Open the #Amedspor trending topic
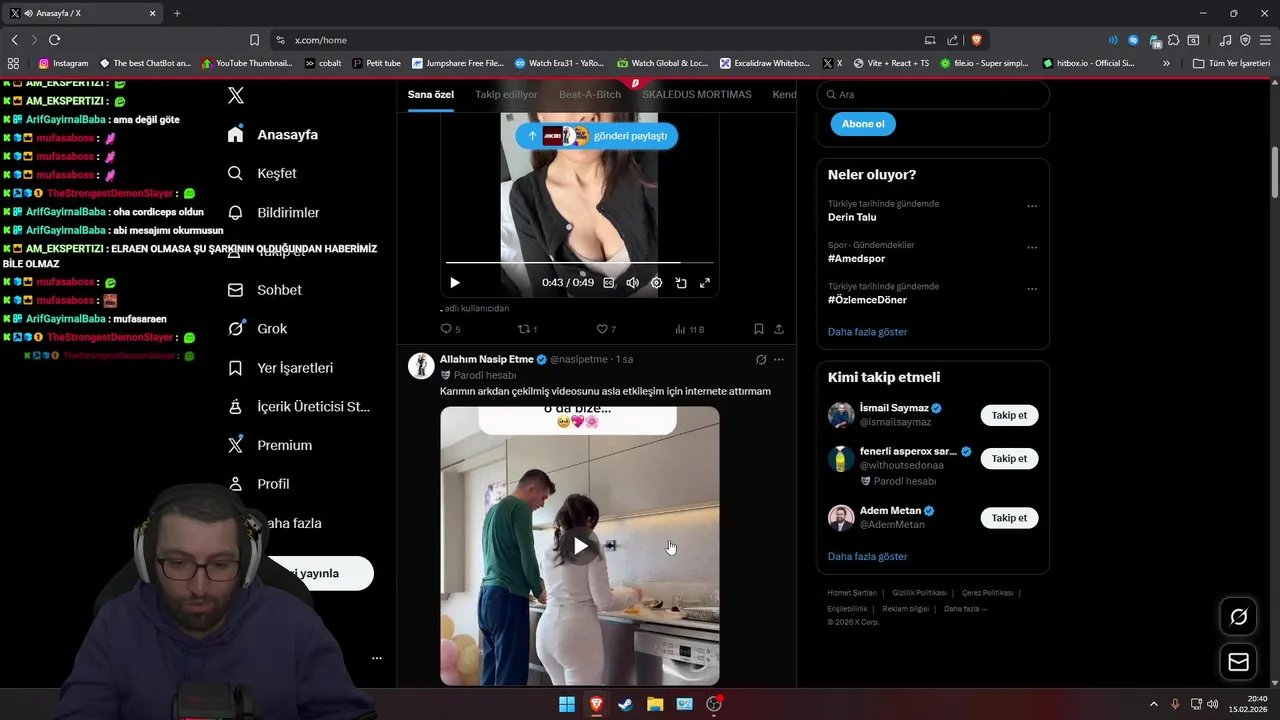 (x=856, y=258)
